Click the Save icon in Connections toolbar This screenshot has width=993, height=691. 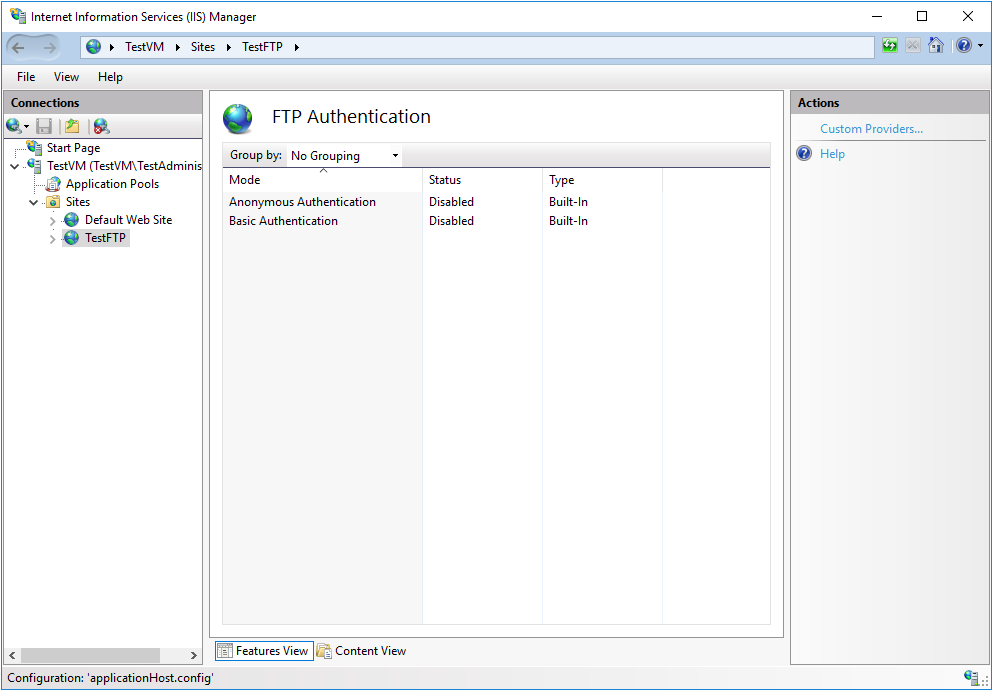point(44,126)
